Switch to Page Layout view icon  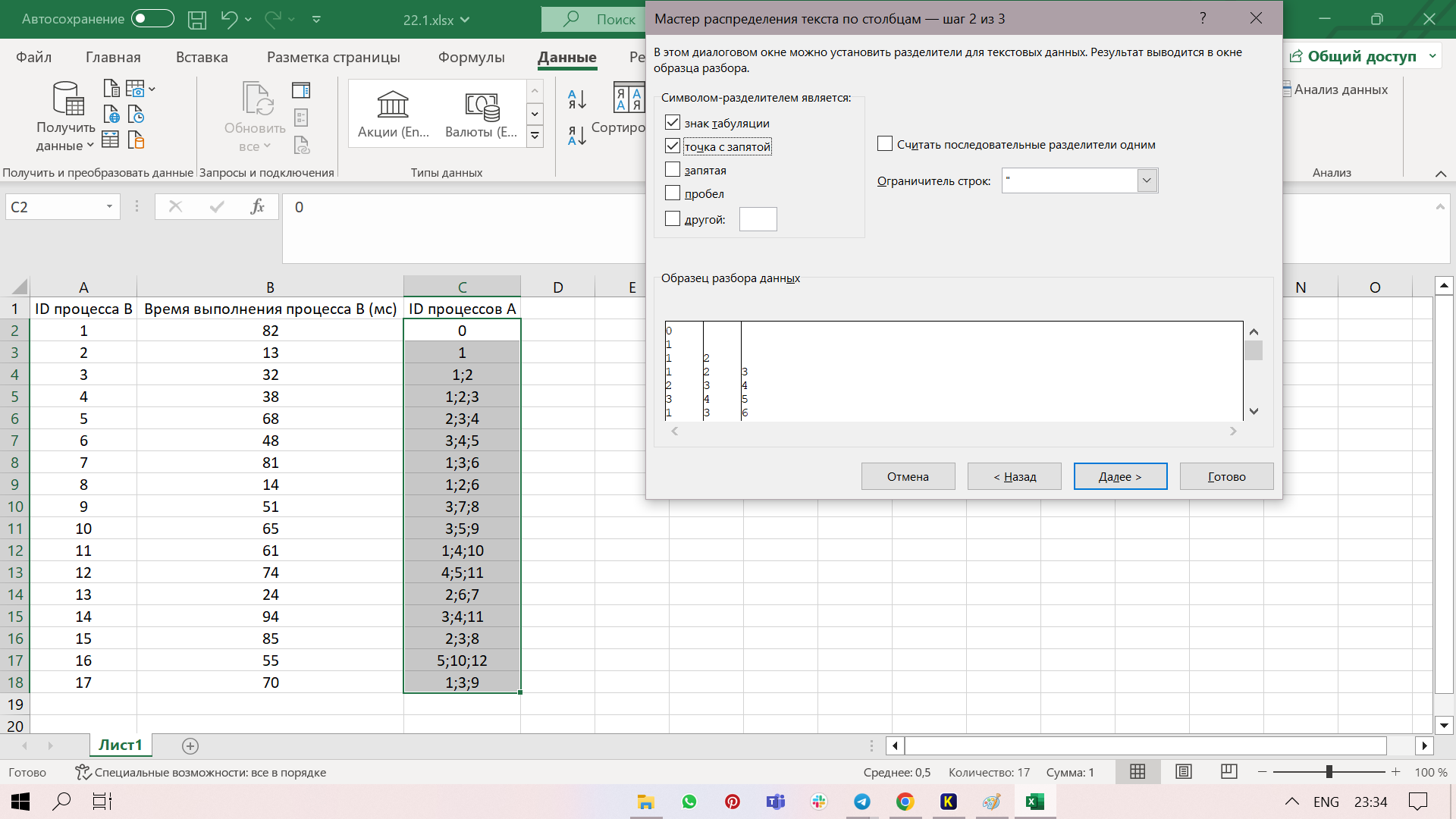1183,772
